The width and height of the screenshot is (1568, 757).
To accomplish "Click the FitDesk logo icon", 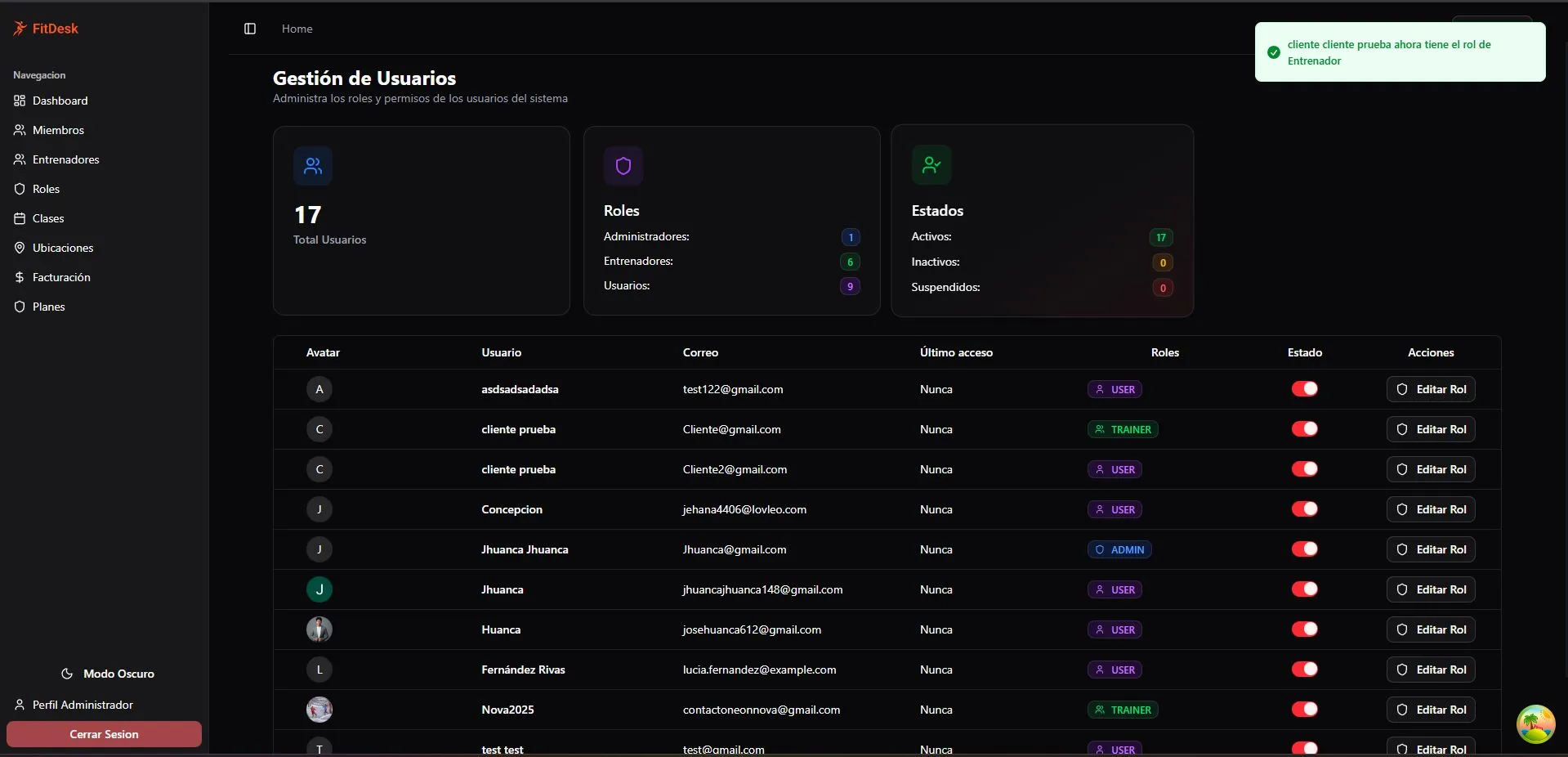I will tap(20, 29).
